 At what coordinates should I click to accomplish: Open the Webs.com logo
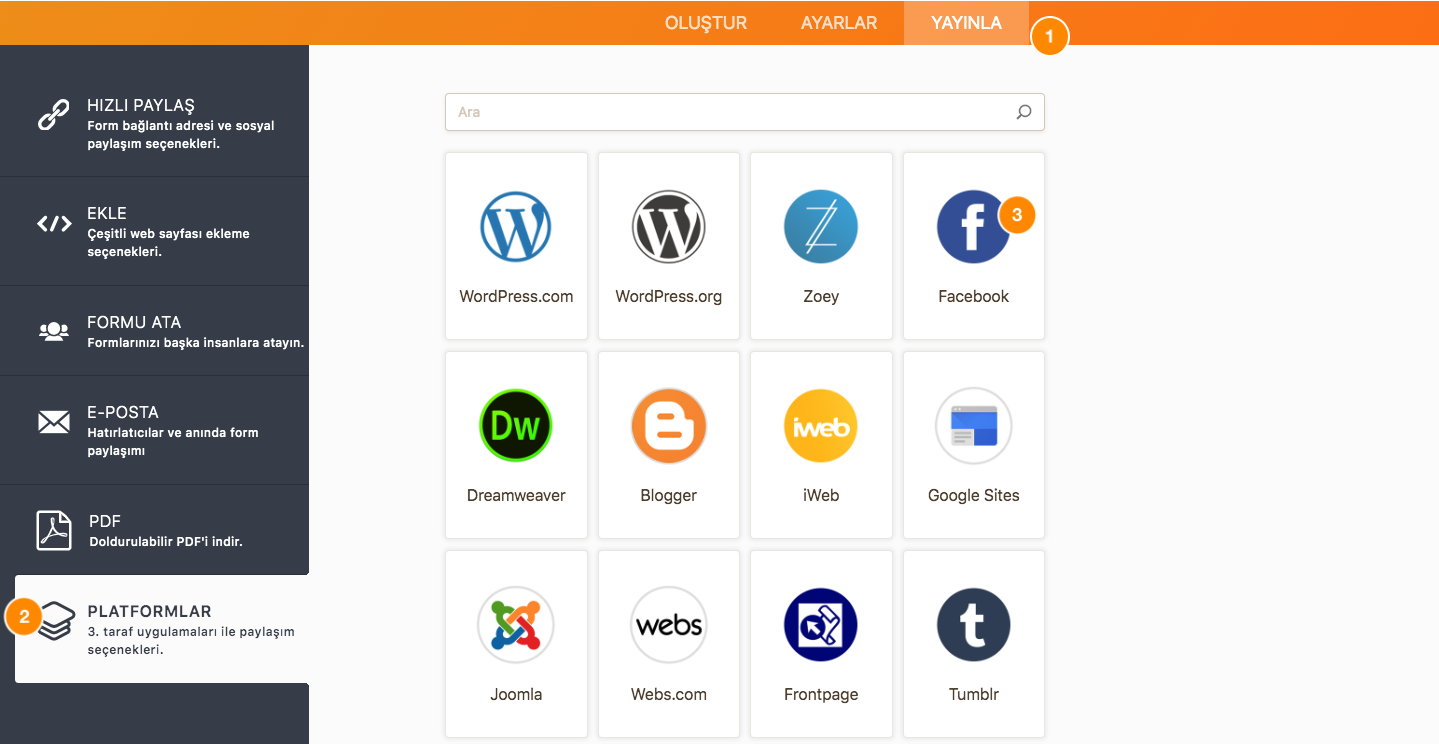click(669, 625)
